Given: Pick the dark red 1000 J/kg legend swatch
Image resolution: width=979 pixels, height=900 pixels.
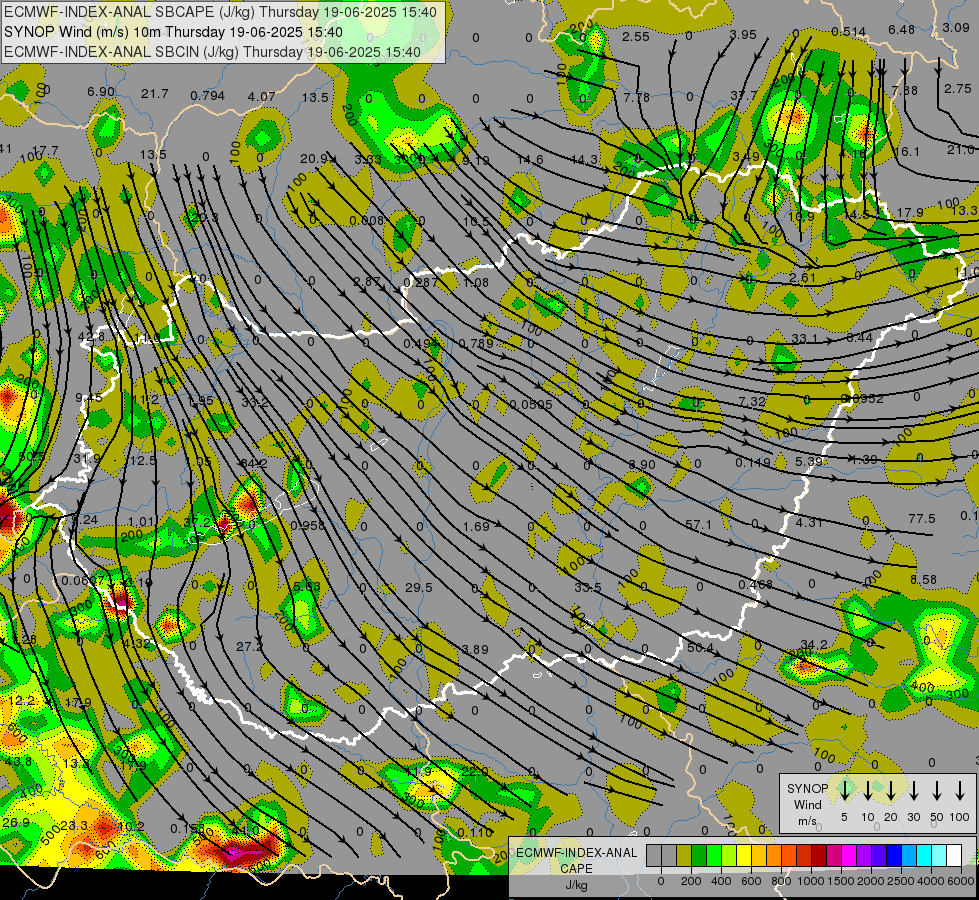Looking at the screenshot, I should click(819, 856).
